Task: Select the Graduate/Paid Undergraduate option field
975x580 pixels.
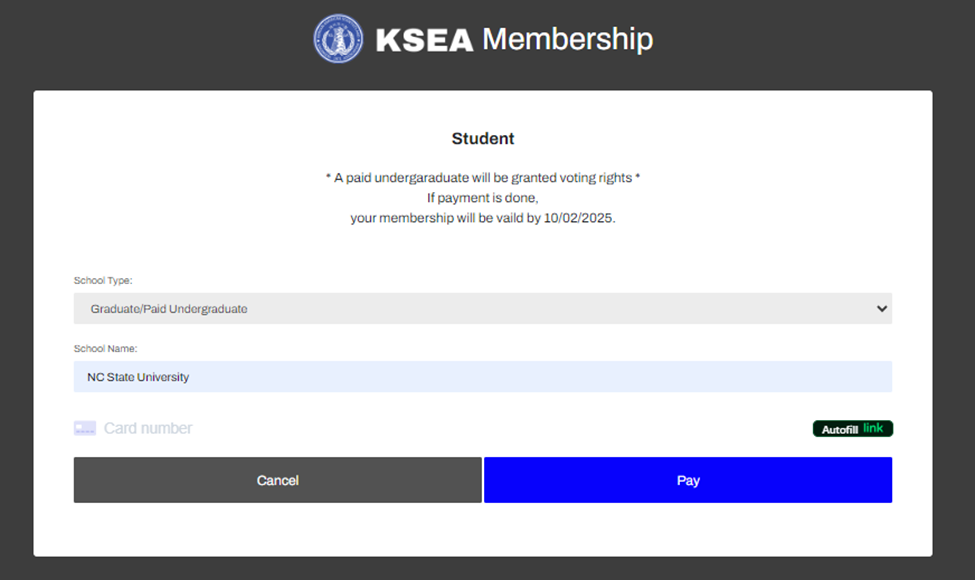Action: [482, 308]
